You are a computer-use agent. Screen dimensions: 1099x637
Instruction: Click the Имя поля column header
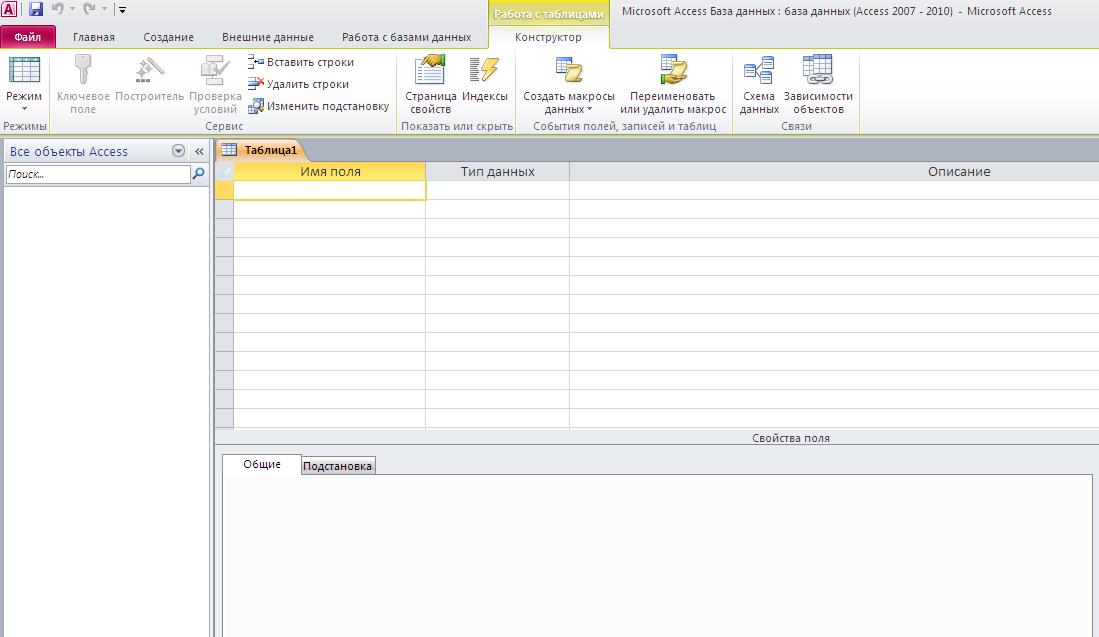pyautogui.click(x=329, y=172)
